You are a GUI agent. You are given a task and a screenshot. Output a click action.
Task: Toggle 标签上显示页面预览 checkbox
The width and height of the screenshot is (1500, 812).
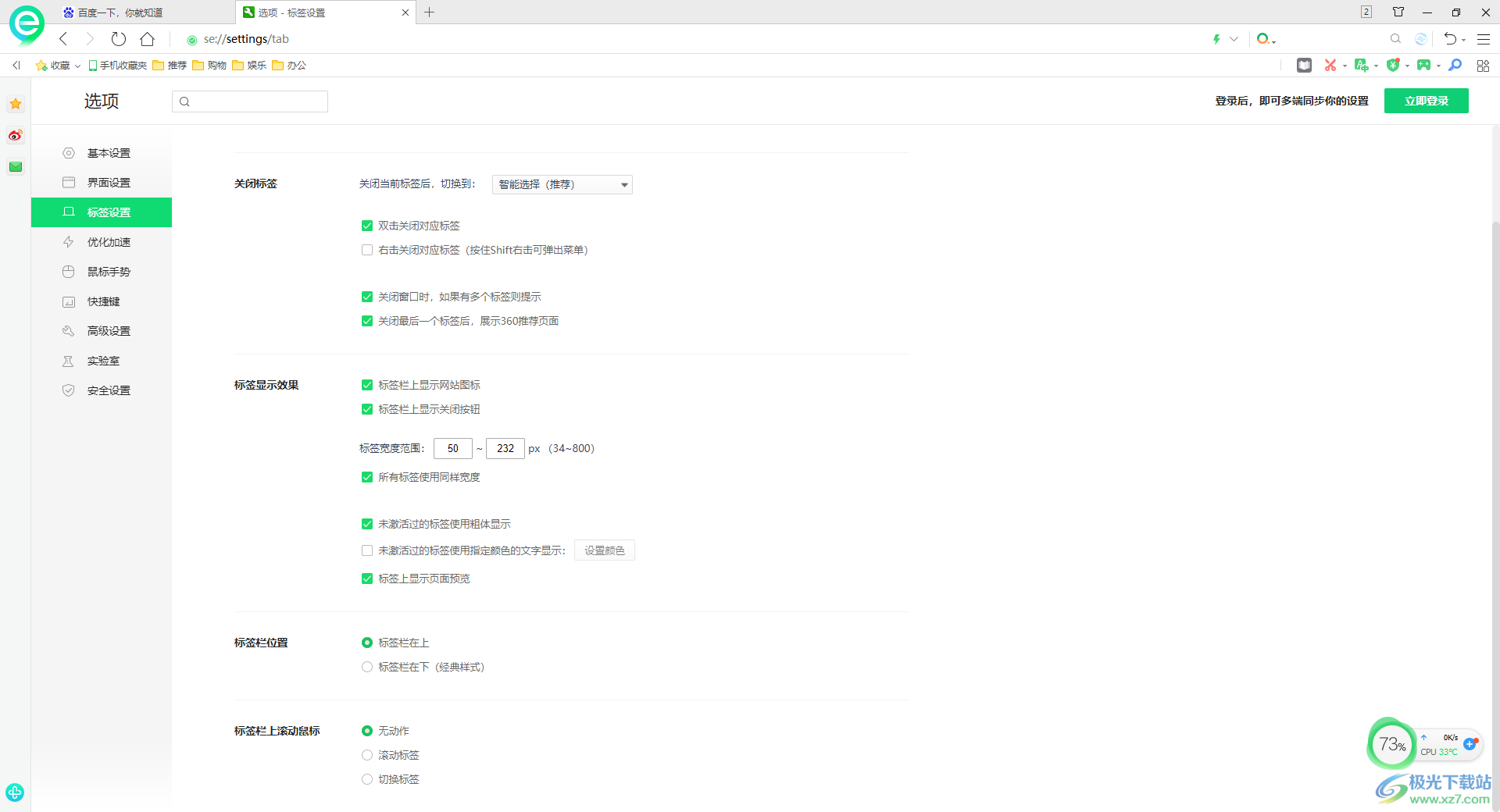coord(367,579)
